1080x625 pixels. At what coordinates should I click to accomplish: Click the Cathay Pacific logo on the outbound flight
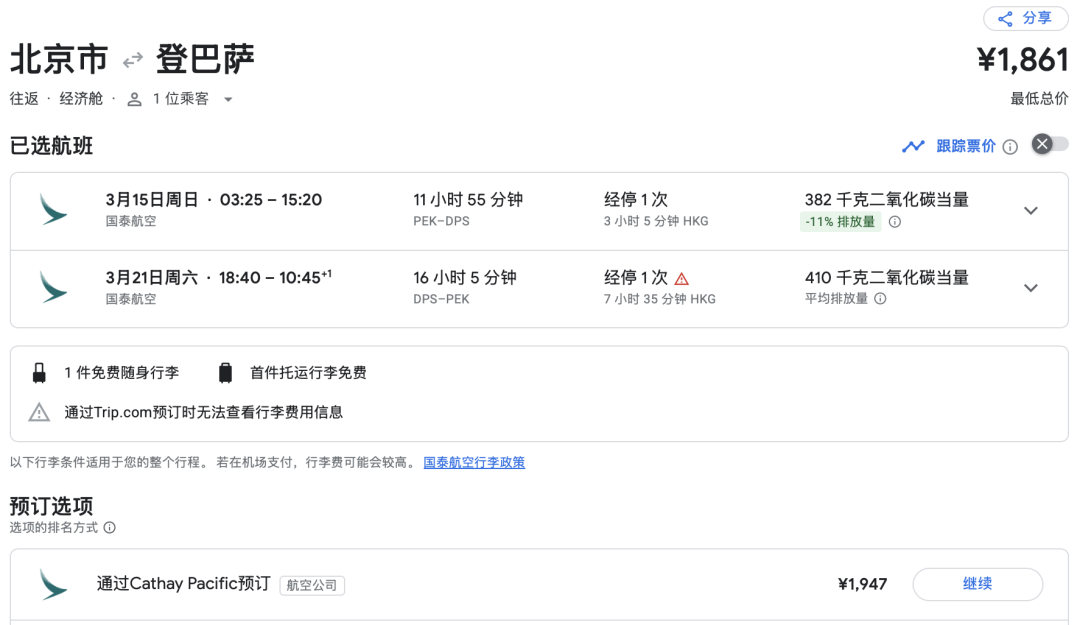point(54,210)
